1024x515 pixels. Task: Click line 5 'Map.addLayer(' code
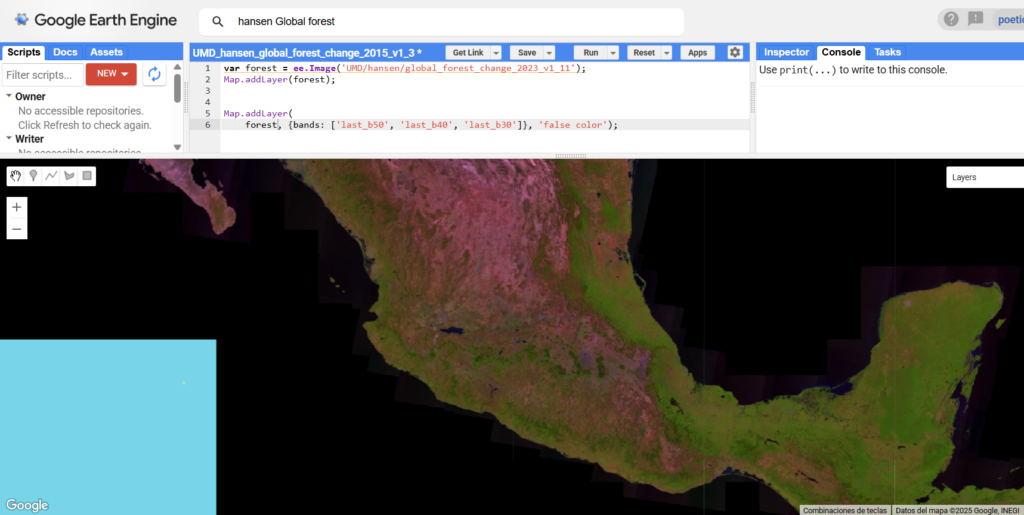259,114
